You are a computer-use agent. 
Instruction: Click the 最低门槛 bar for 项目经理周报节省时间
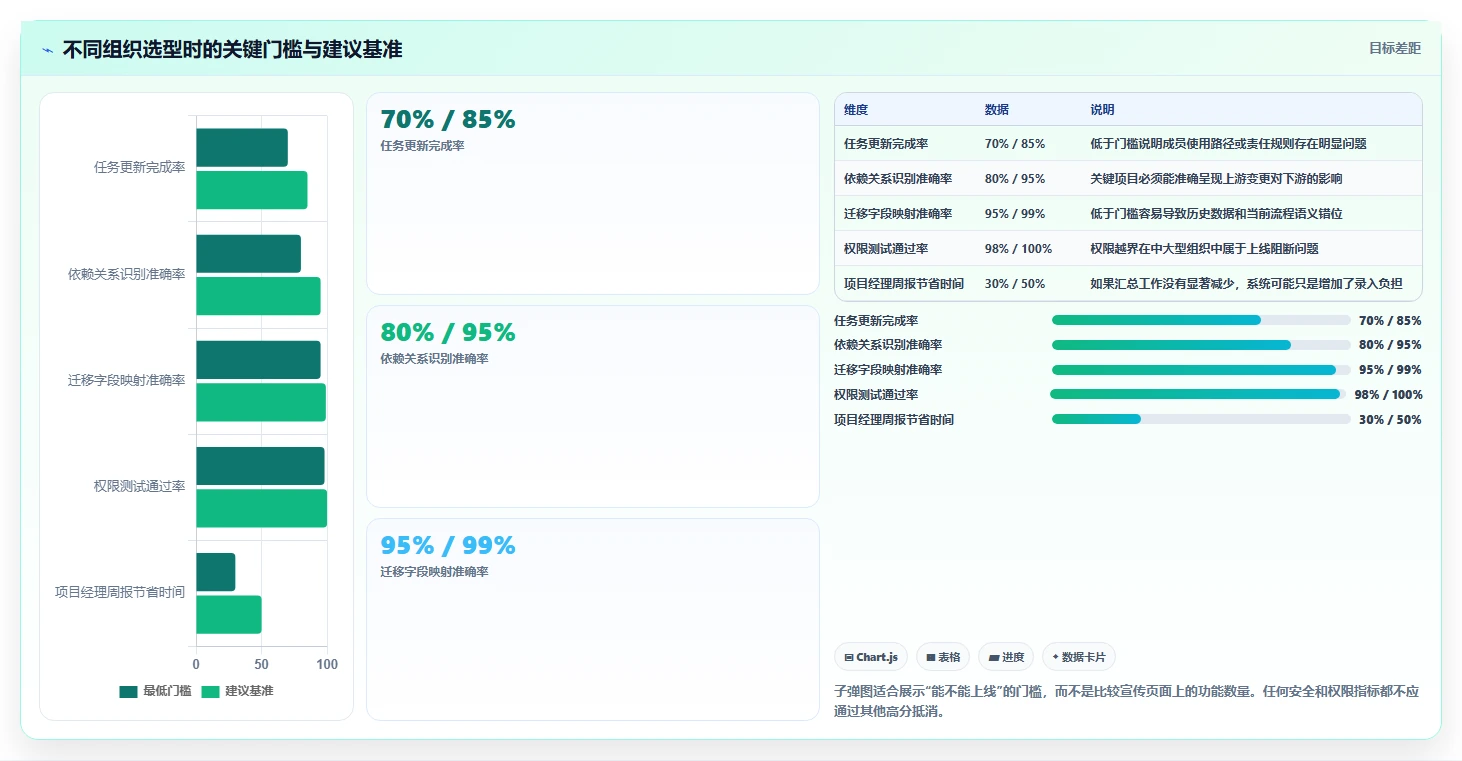[x=216, y=572]
